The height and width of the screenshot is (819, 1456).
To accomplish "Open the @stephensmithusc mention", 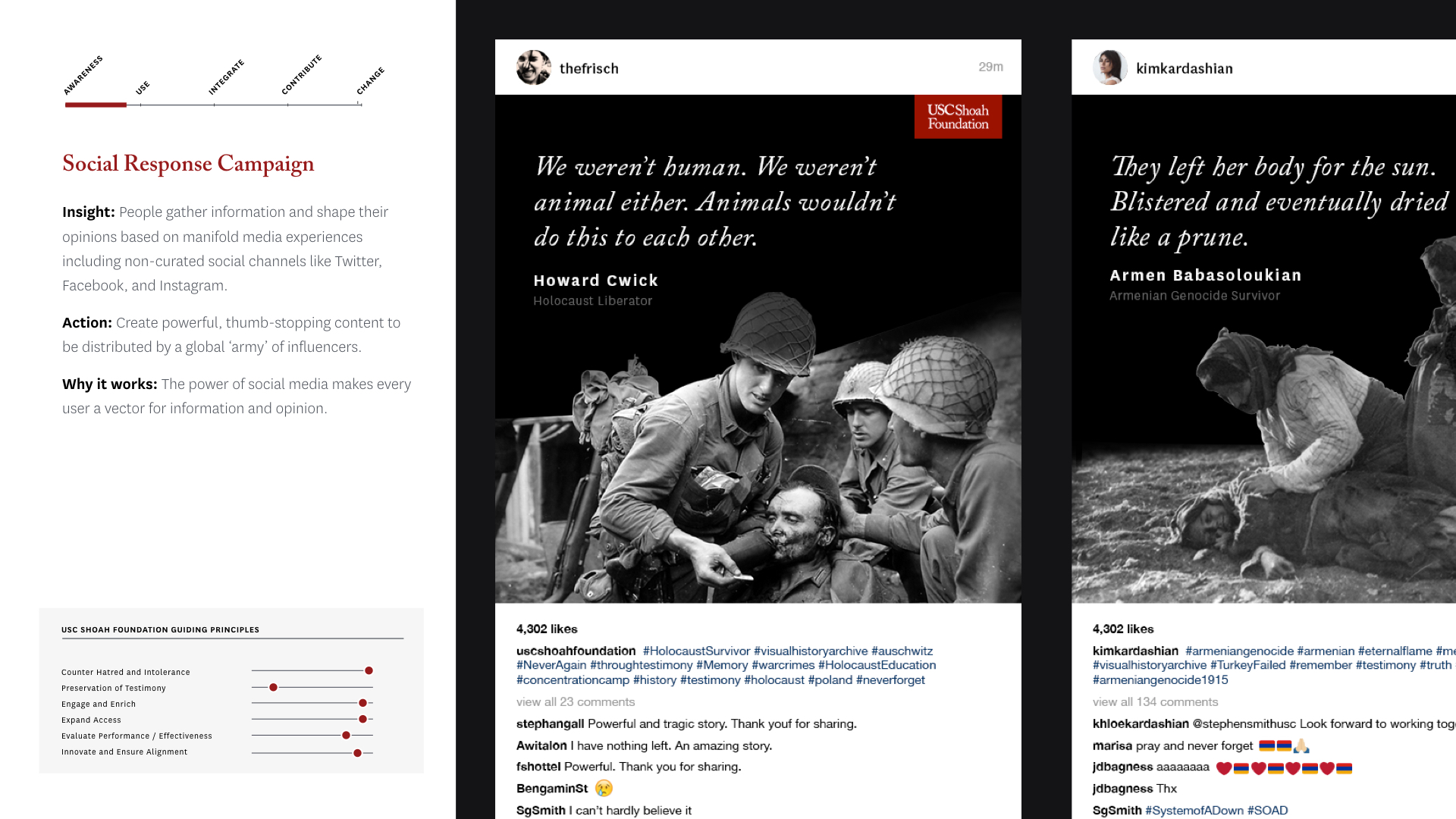I will 1244,724.
